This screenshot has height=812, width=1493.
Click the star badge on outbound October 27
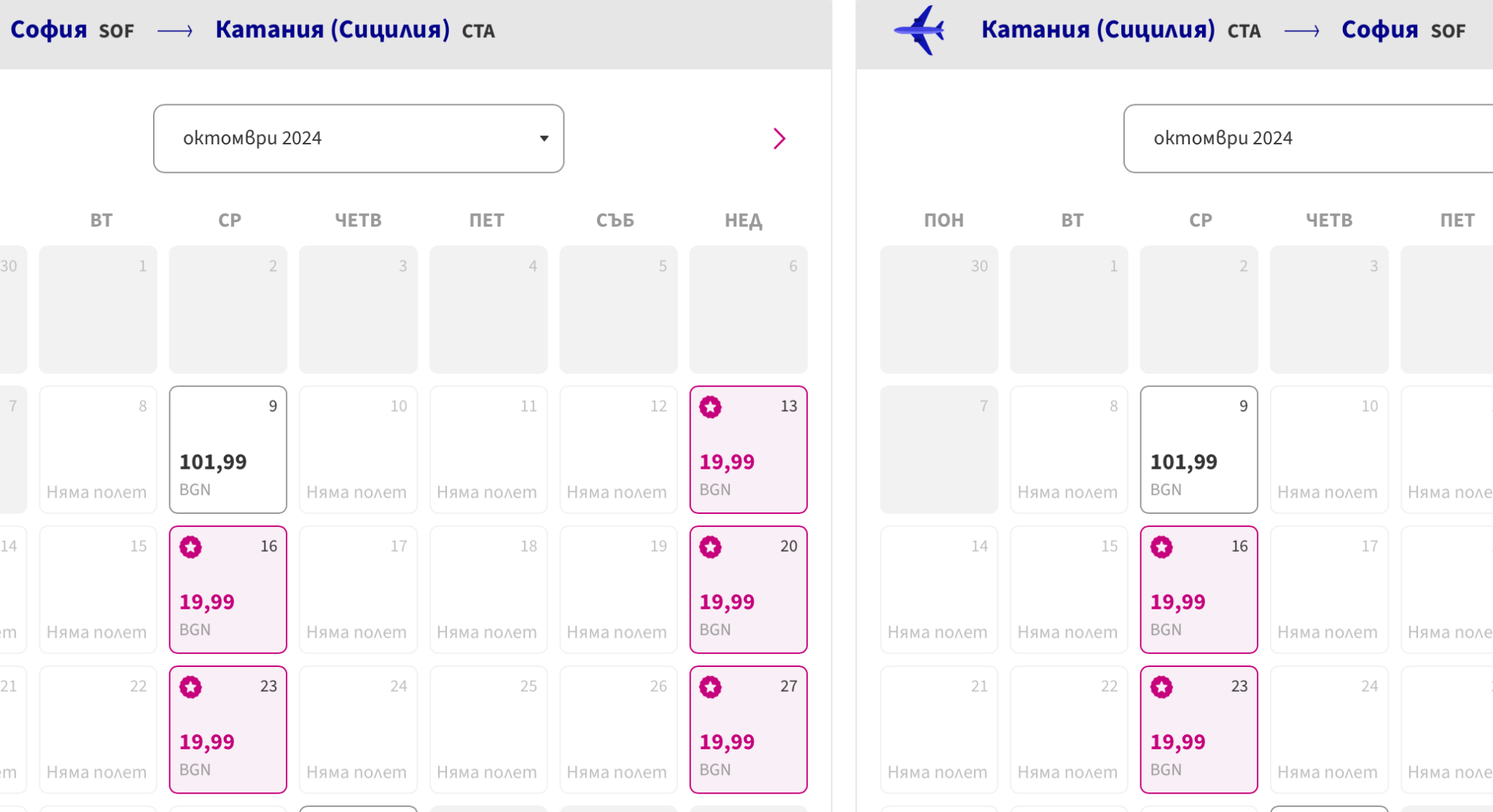711,687
